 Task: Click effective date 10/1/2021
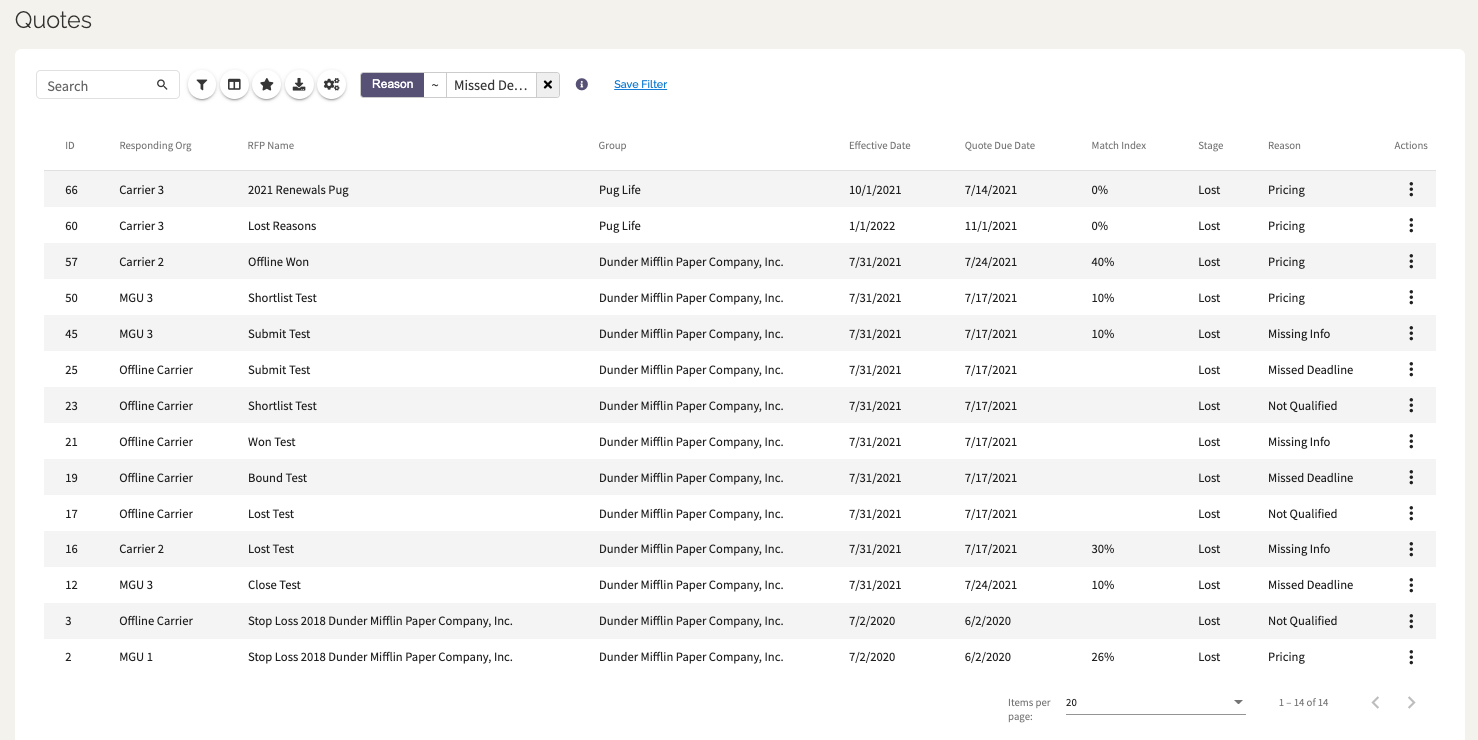pyautogui.click(x=875, y=190)
